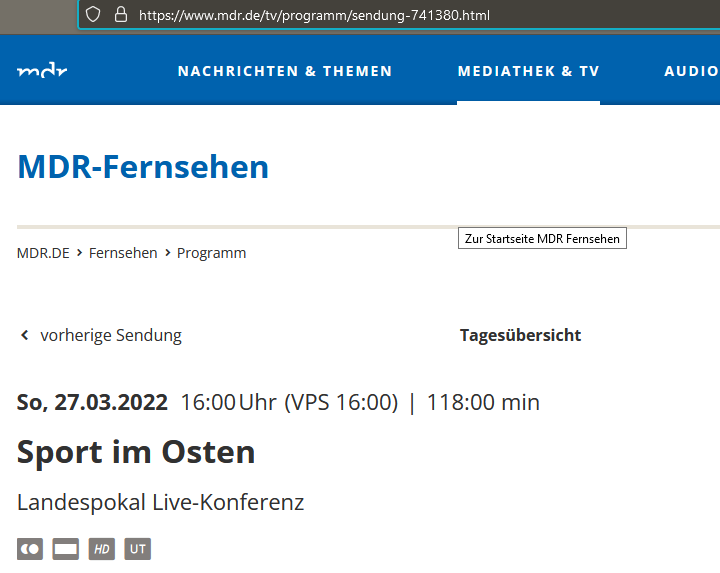Click the left chevron before vorherige Sendung
This screenshot has height=573, width=720.
point(25,336)
